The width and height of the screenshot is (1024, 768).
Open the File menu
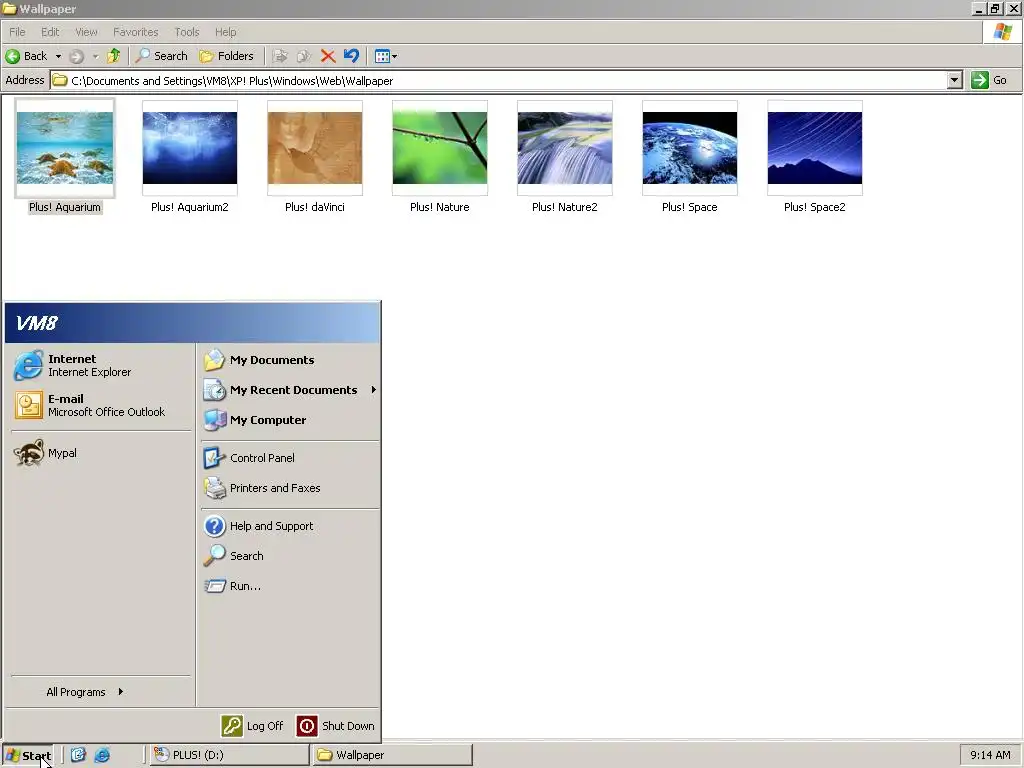[x=17, y=32]
